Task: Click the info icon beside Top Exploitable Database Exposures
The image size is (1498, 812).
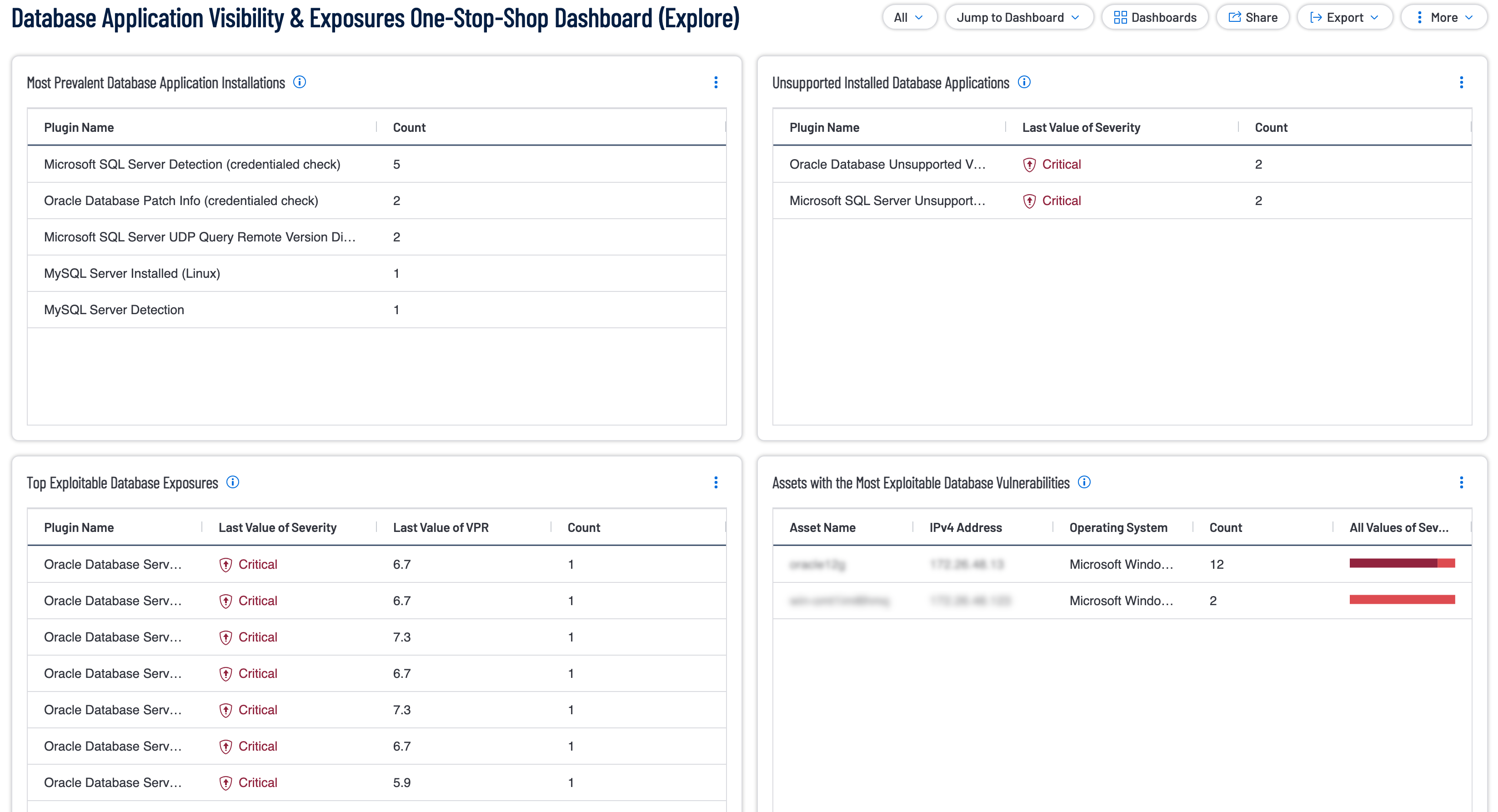Action: pos(233,482)
